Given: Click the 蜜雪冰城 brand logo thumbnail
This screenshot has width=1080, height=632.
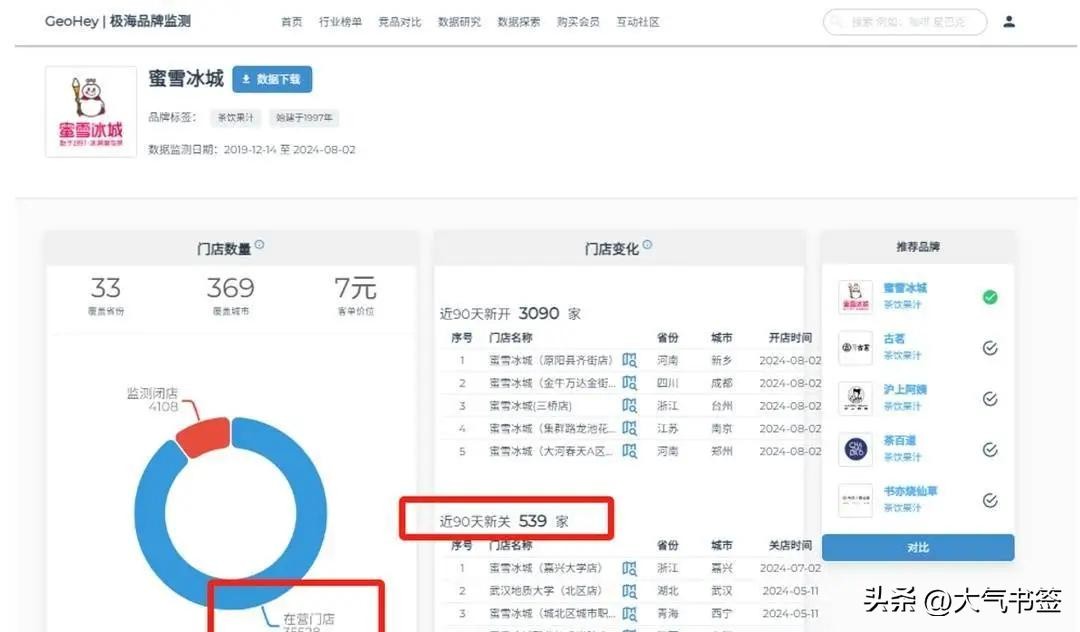Looking at the screenshot, I should pos(91,112).
